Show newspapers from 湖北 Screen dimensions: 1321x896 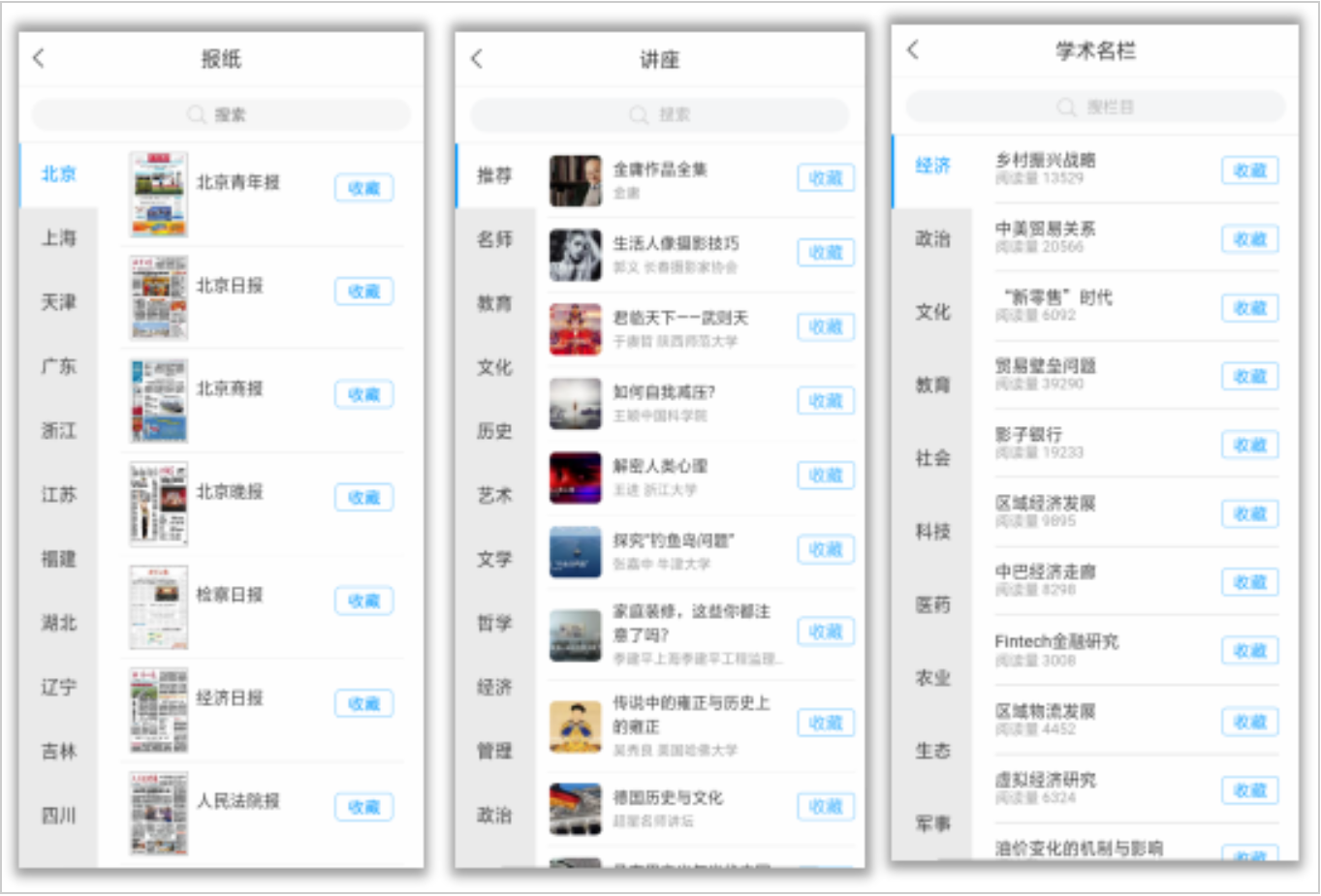pyautogui.click(x=58, y=623)
